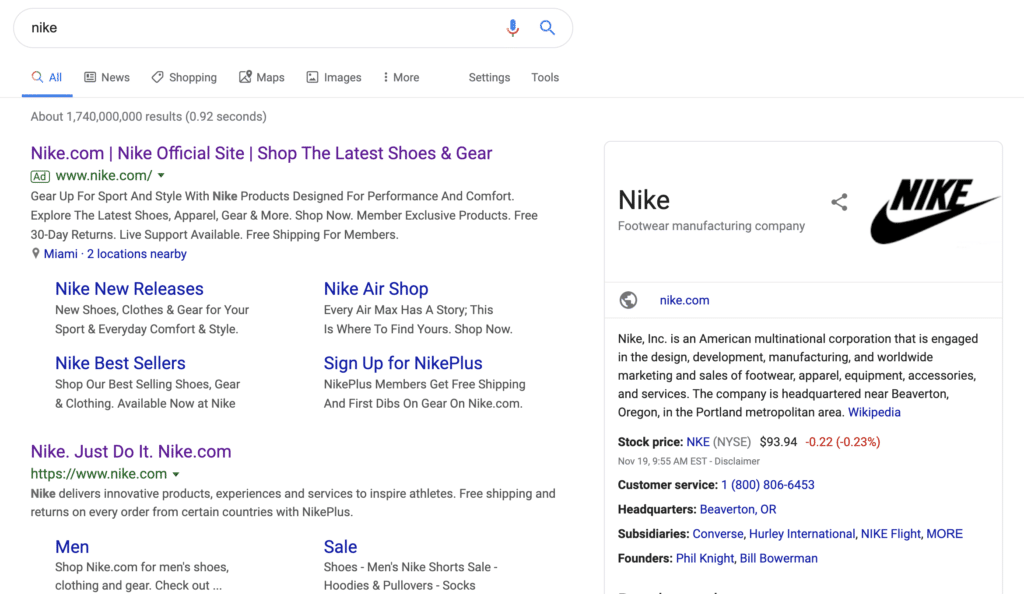1024x594 pixels.
Task: Open the Phil Knight founder link
Action: tap(705, 558)
